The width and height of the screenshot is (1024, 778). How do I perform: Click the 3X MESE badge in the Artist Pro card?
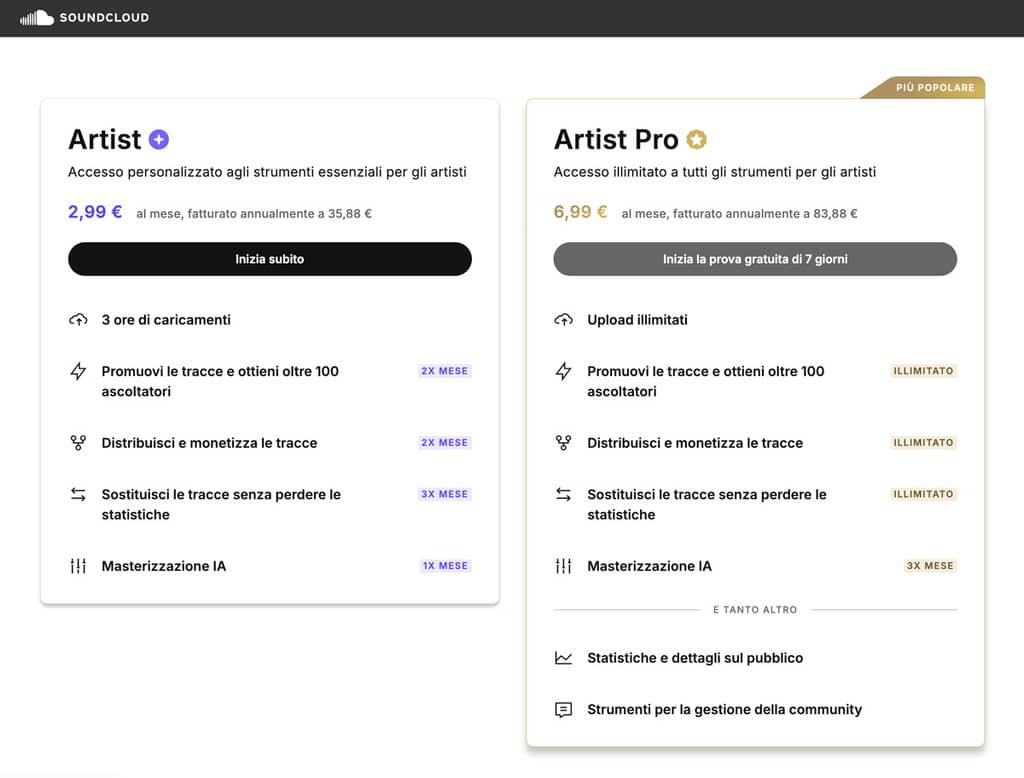coord(930,566)
